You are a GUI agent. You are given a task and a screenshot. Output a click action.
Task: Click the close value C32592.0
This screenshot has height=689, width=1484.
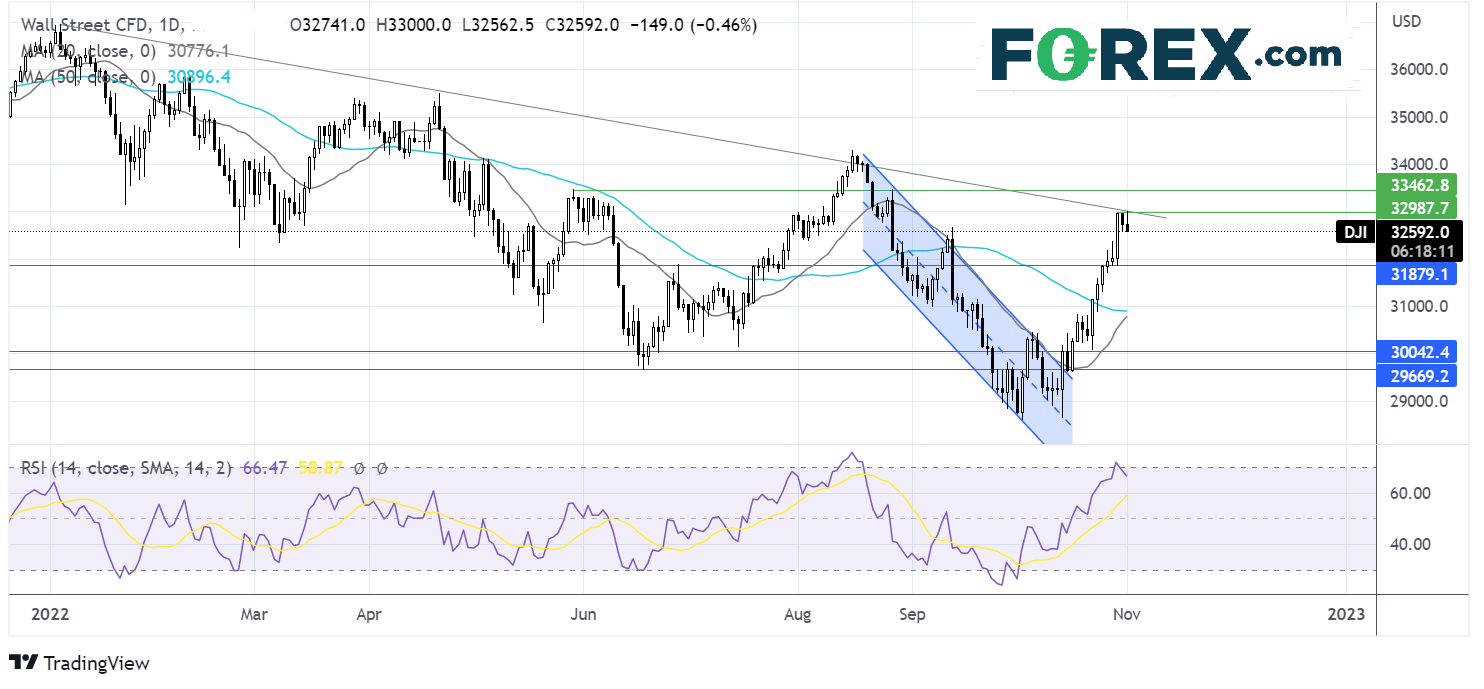(x=580, y=24)
